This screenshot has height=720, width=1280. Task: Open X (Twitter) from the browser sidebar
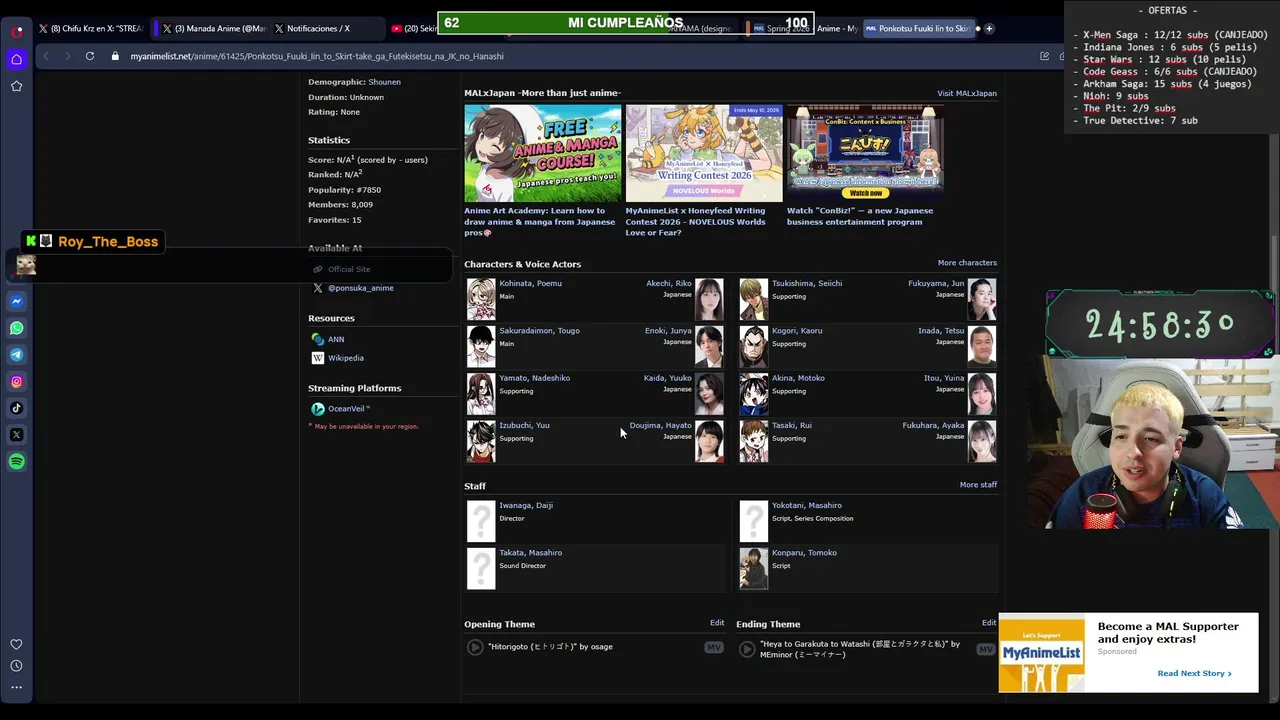click(17, 435)
